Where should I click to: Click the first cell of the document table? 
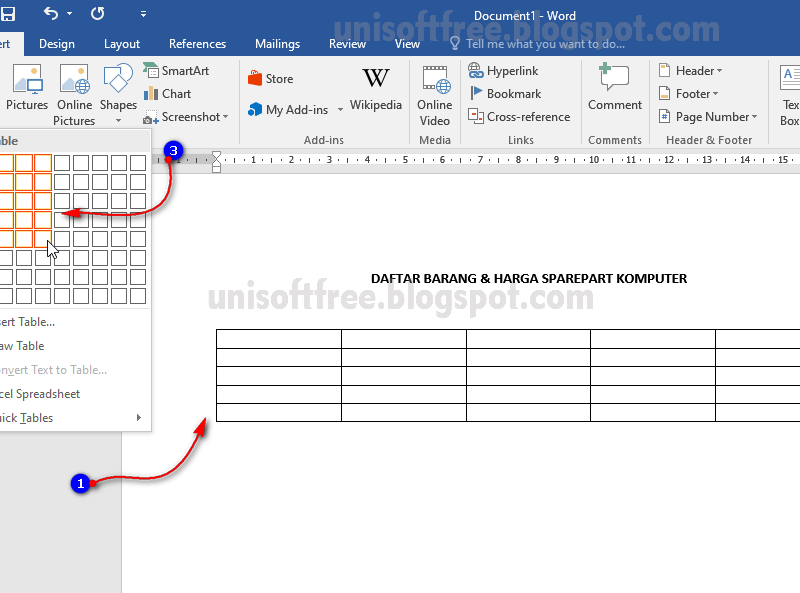pos(279,339)
